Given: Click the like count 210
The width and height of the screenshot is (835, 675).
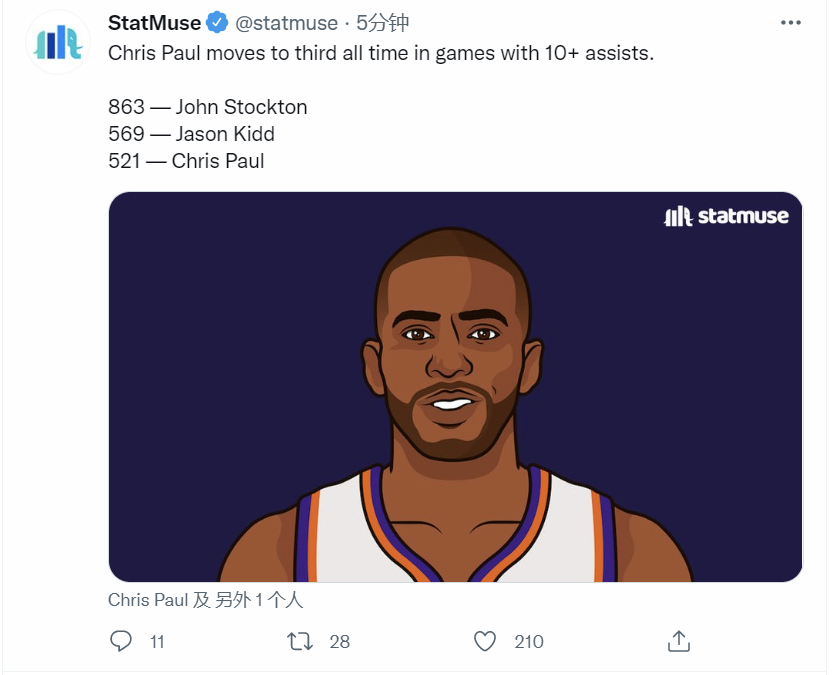Looking at the screenshot, I should click(529, 642).
